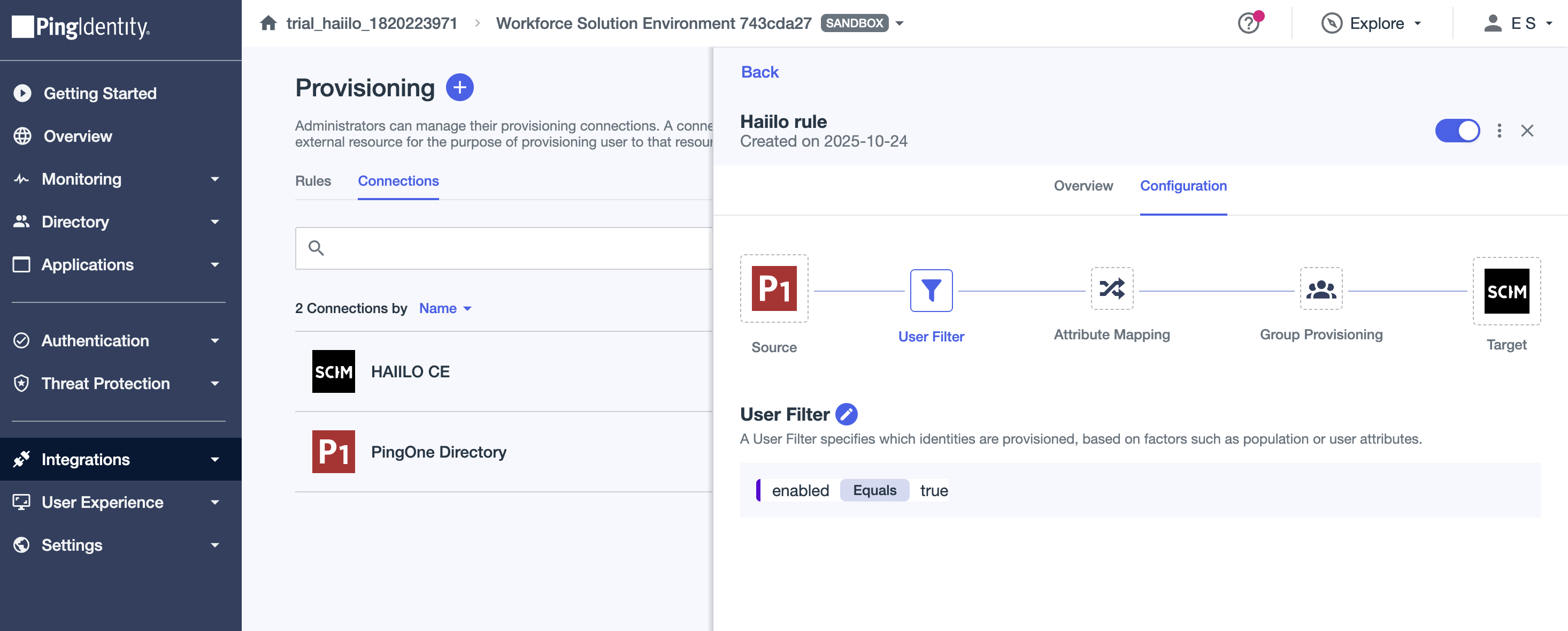Switch to the Rules tab
Viewport: 1568px width, 631px height.
pyautogui.click(x=313, y=181)
